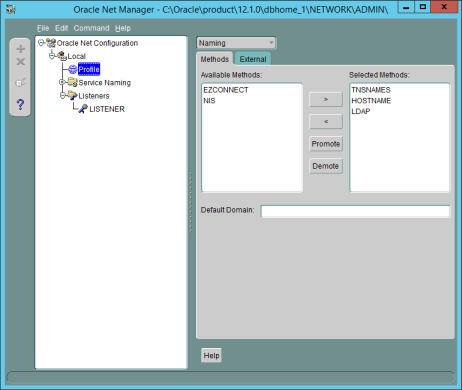The image size is (462, 390).
Task: Collapse the Listeners tree node
Action: coord(63,95)
